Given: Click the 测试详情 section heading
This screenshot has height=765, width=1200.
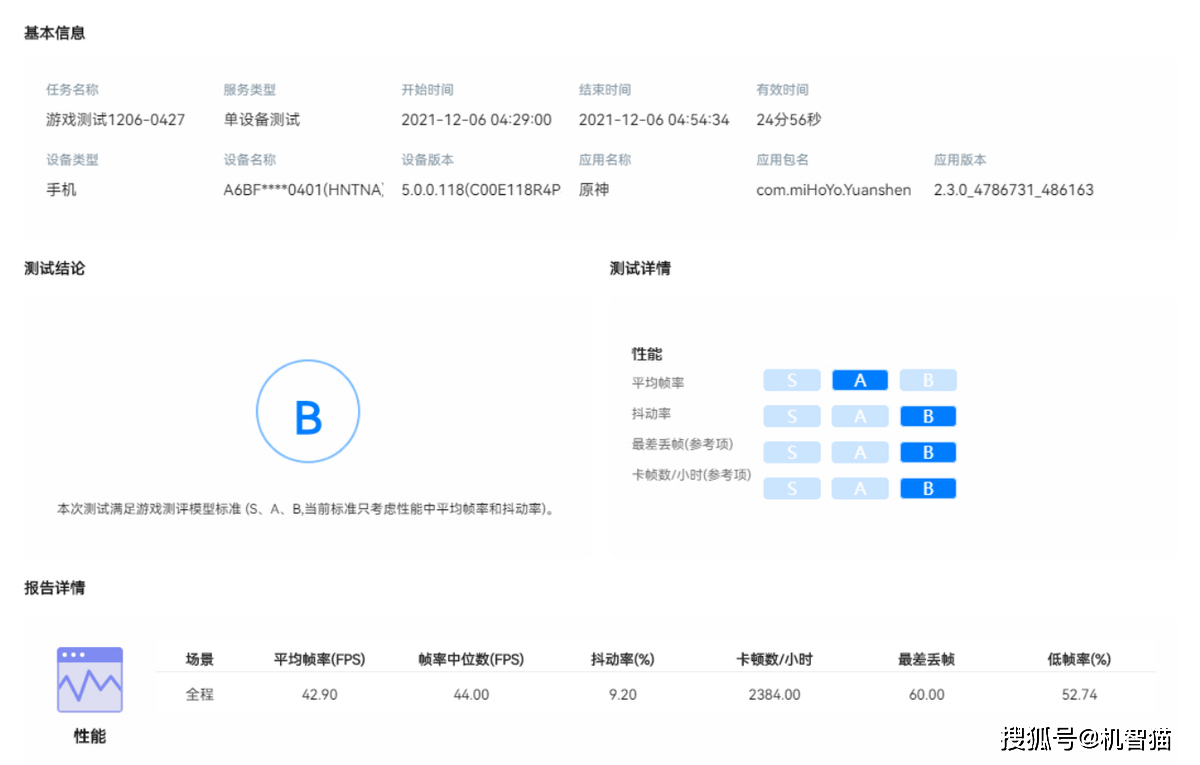Looking at the screenshot, I should (640, 269).
